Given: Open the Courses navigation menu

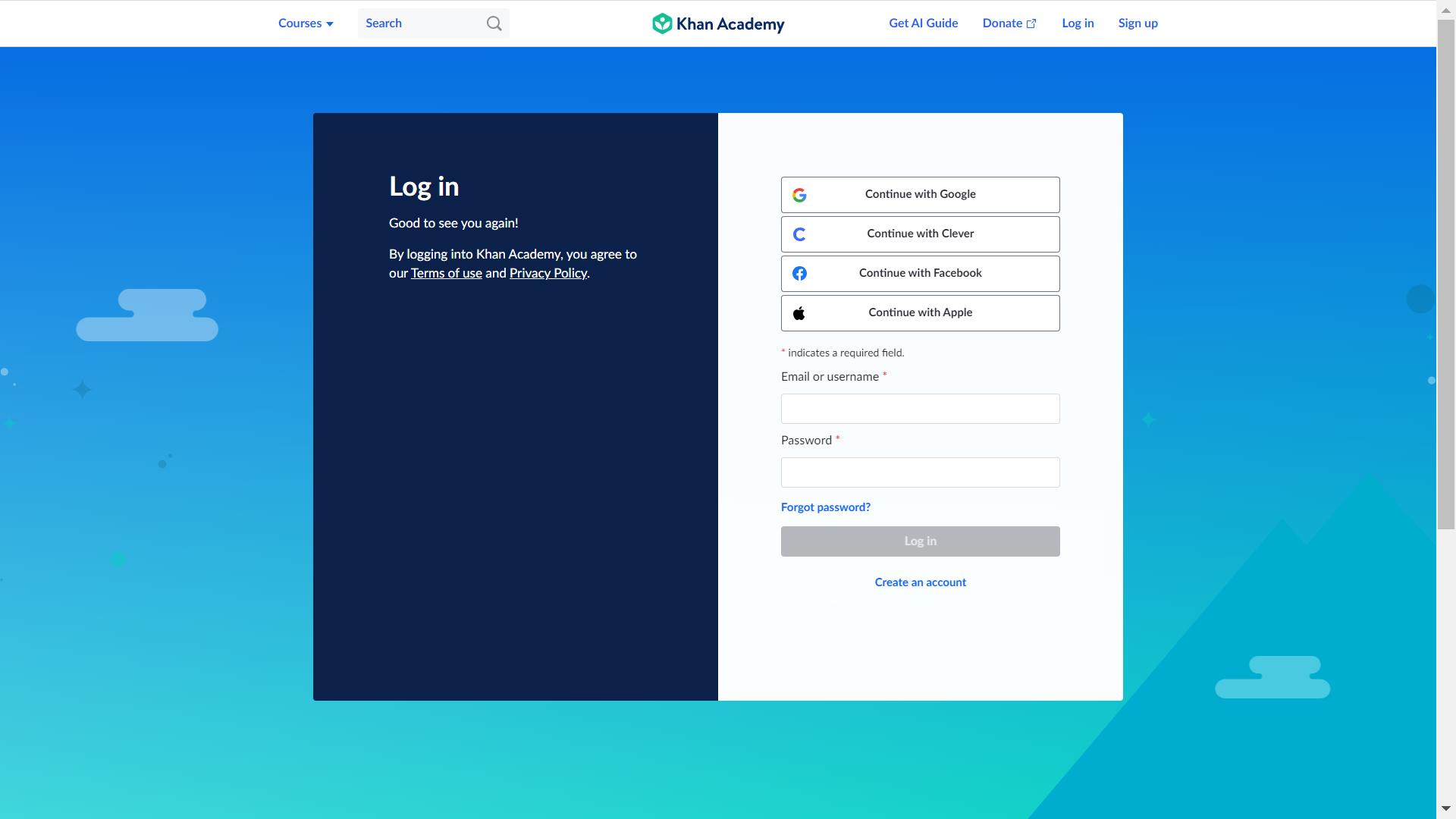Looking at the screenshot, I should pos(305,23).
